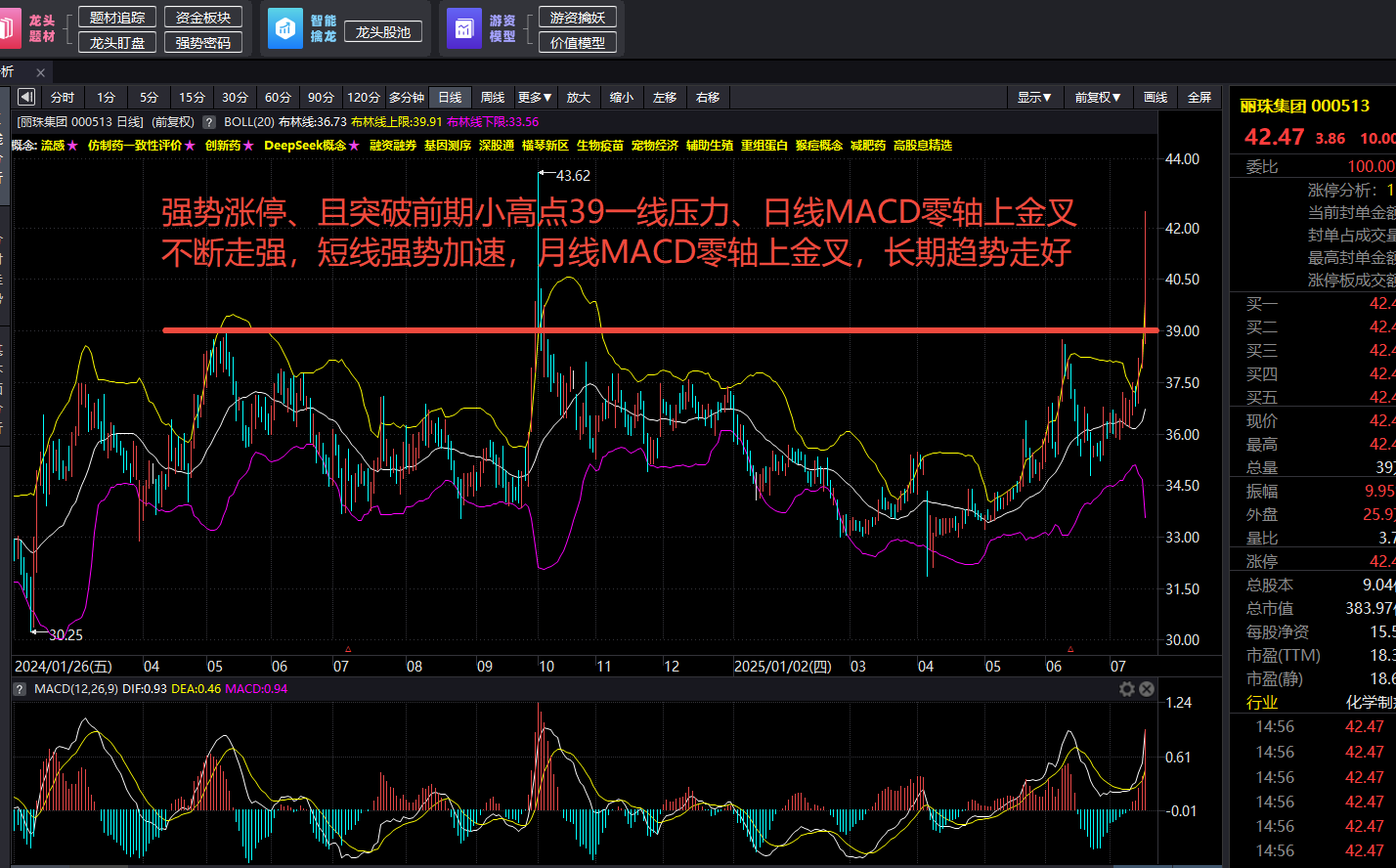This screenshot has height=868, width=1396.
Task: Click the 游资模型 module icon
Action: 464,29
